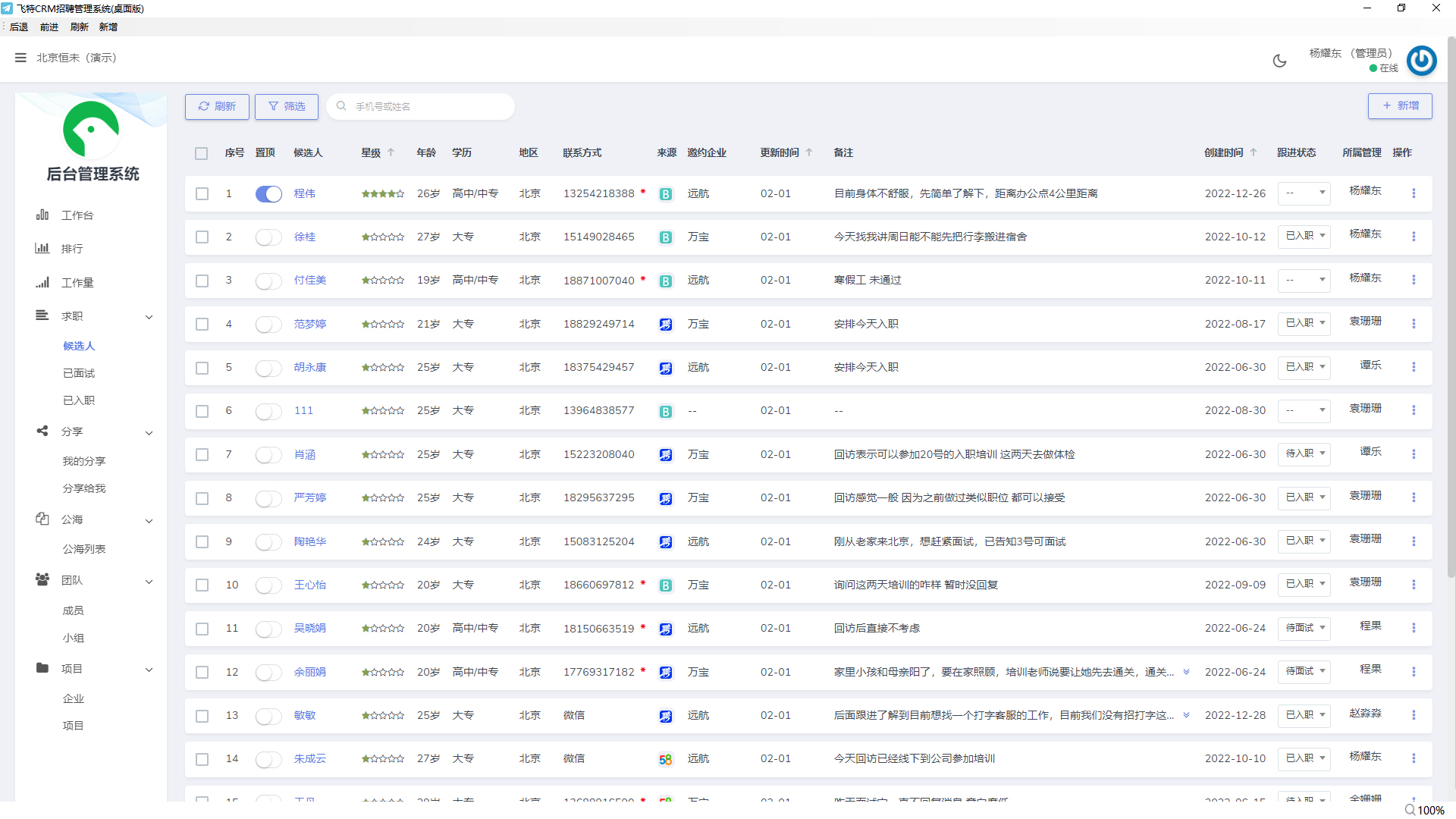
Task: Click the 工作台 dashboard icon in sidebar
Action: coord(42,215)
